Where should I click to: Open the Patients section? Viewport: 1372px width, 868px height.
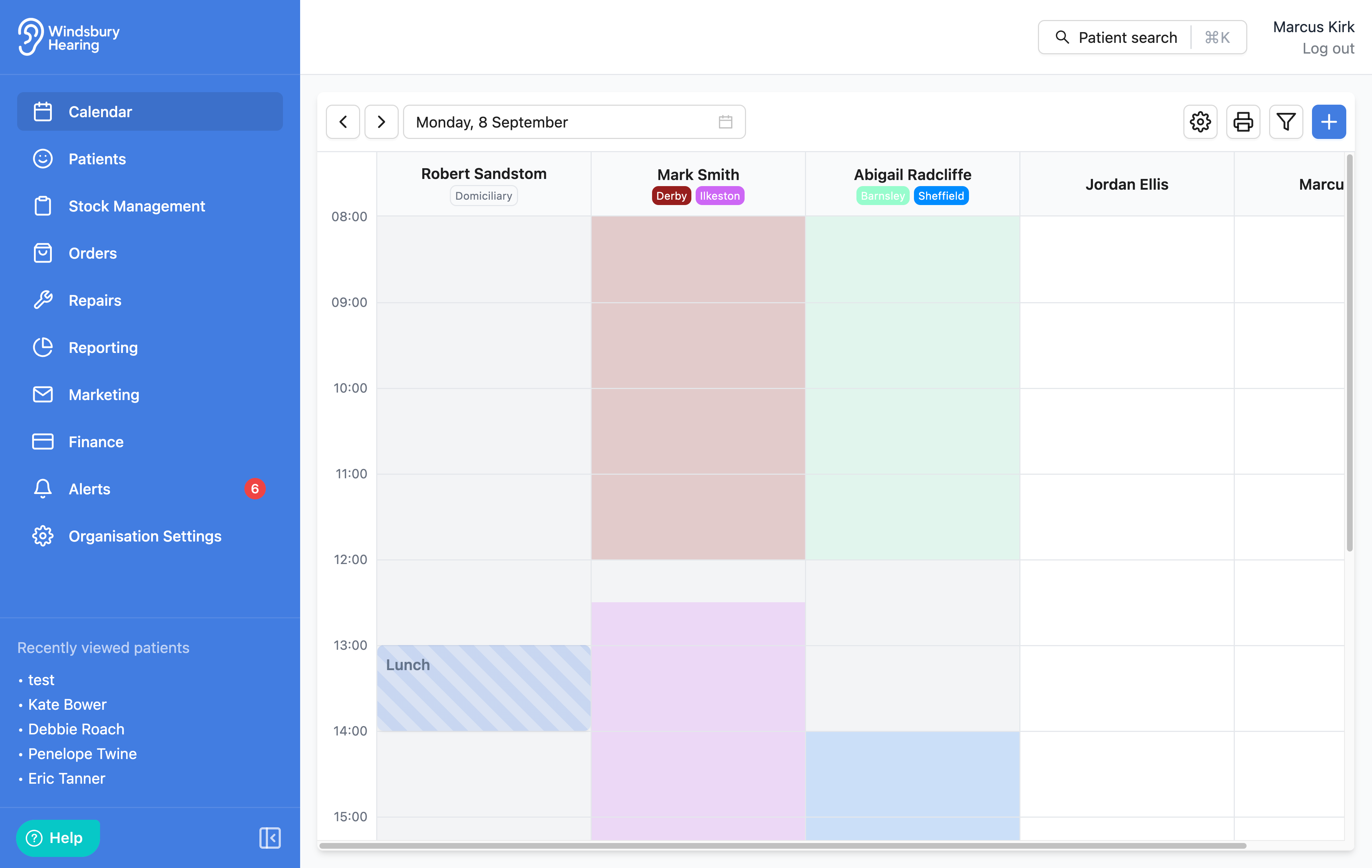[97, 159]
